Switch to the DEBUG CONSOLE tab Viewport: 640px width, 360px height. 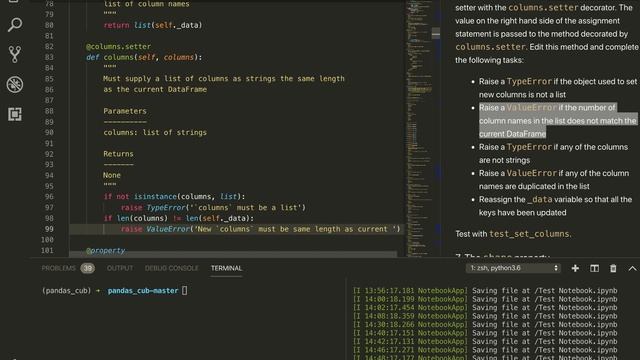pos(171,268)
